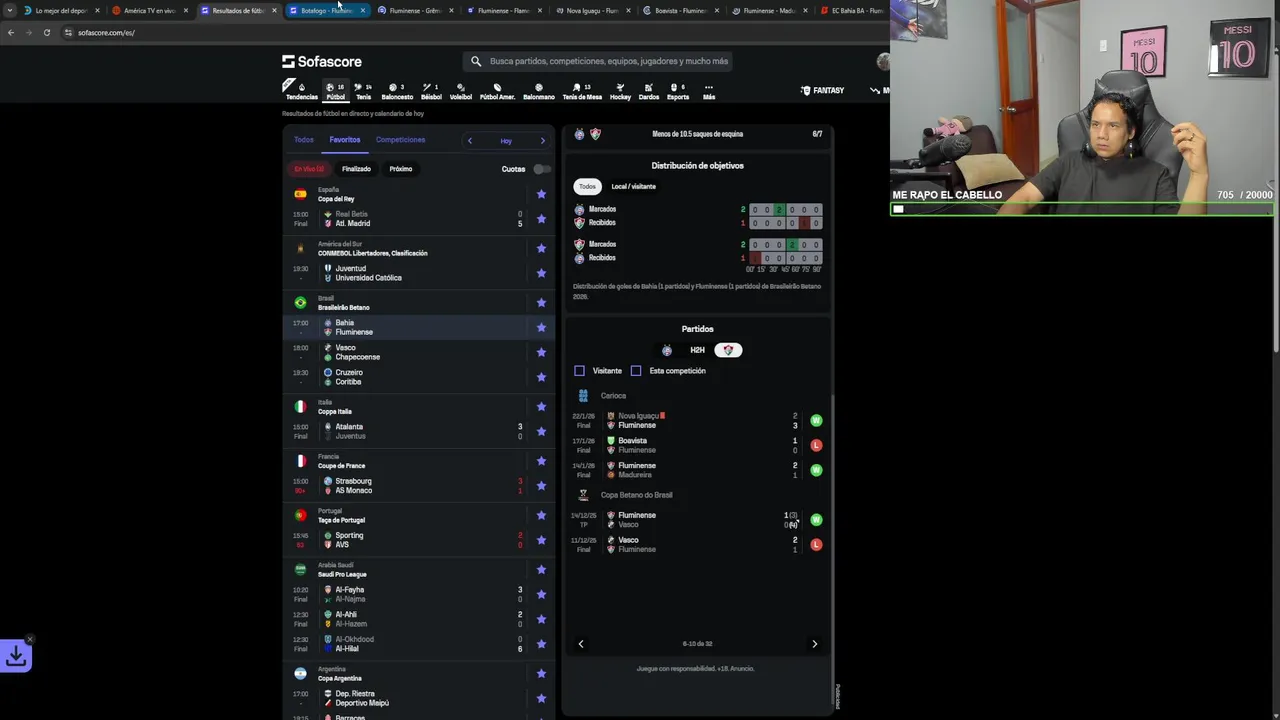The image size is (1280, 720).
Task: Go to previous day in date selector
Action: (x=470, y=141)
